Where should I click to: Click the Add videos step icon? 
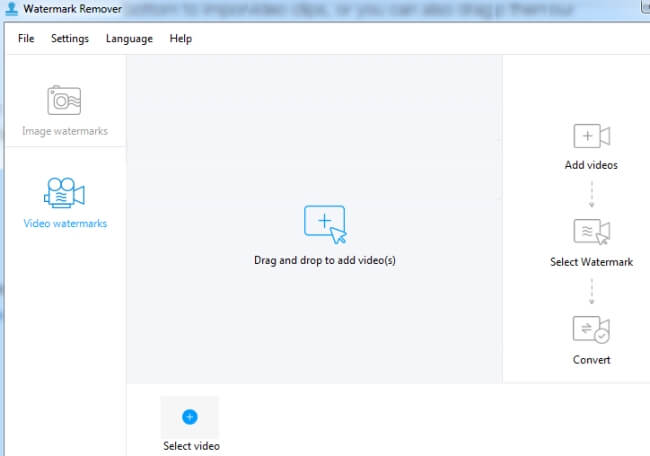(x=592, y=136)
